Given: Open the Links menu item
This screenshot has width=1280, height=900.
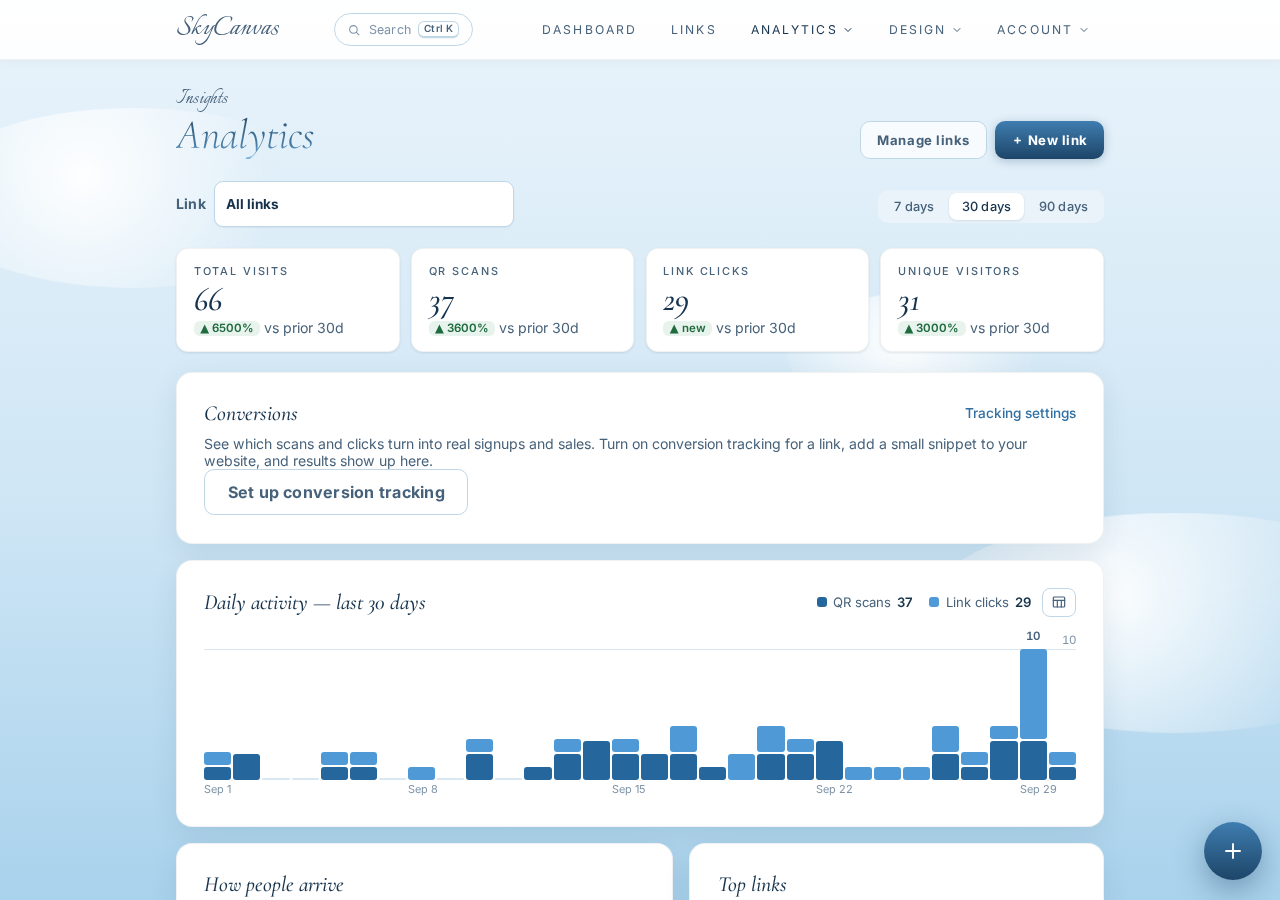Looking at the screenshot, I should (x=693, y=30).
